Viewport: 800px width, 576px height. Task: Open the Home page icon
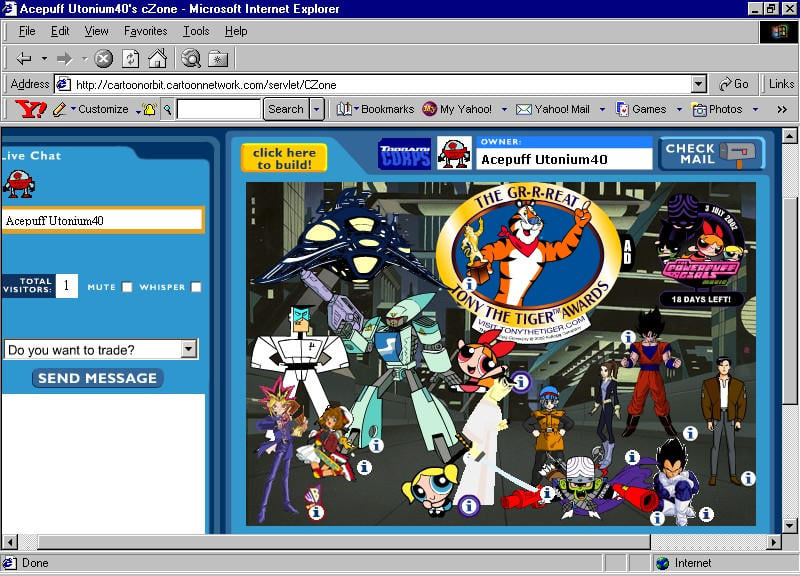tap(158, 58)
